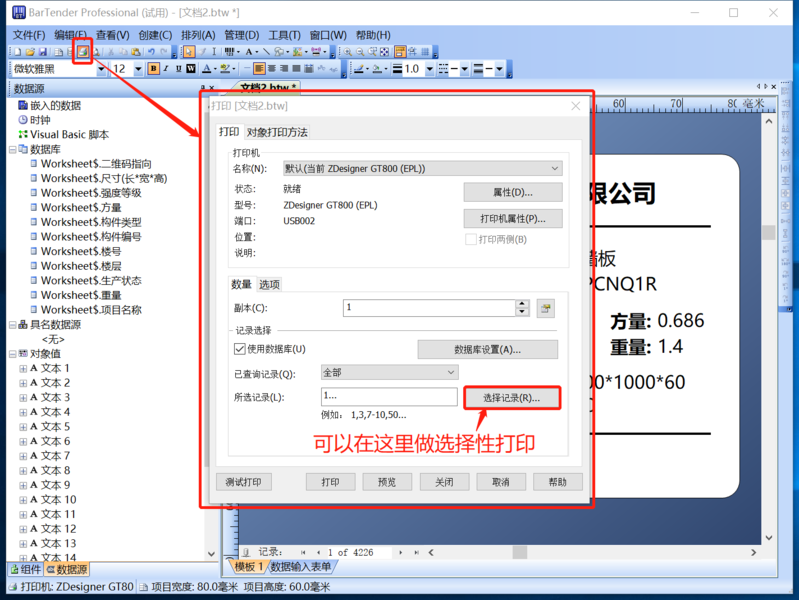Collapse the object values tree node

pos(12,354)
